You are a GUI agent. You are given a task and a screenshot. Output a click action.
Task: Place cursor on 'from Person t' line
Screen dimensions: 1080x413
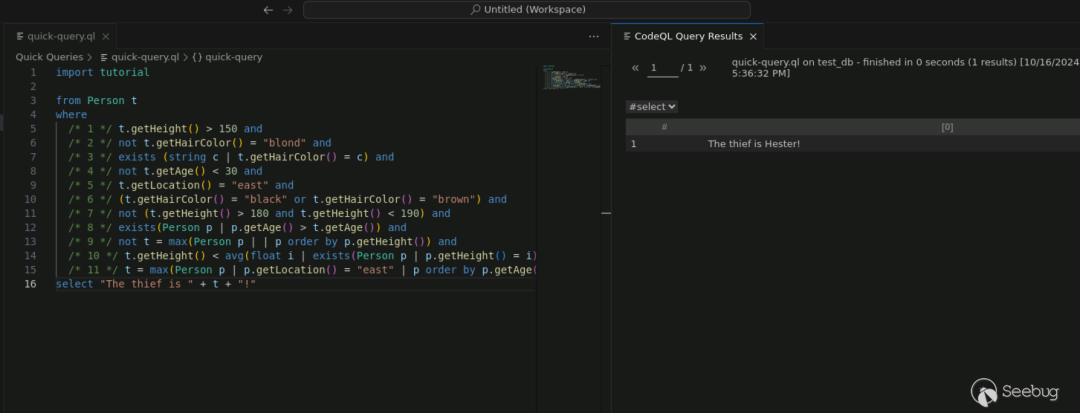[96, 100]
